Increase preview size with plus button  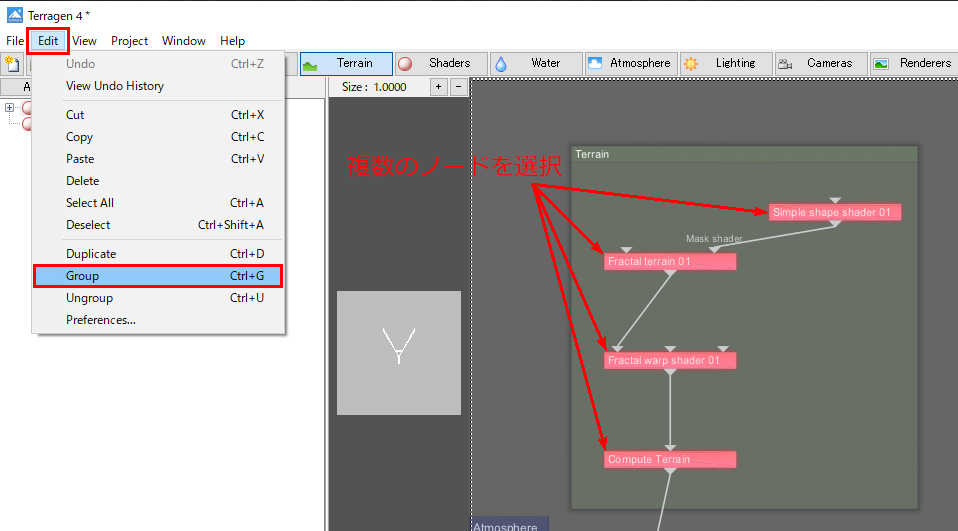pos(438,87)
